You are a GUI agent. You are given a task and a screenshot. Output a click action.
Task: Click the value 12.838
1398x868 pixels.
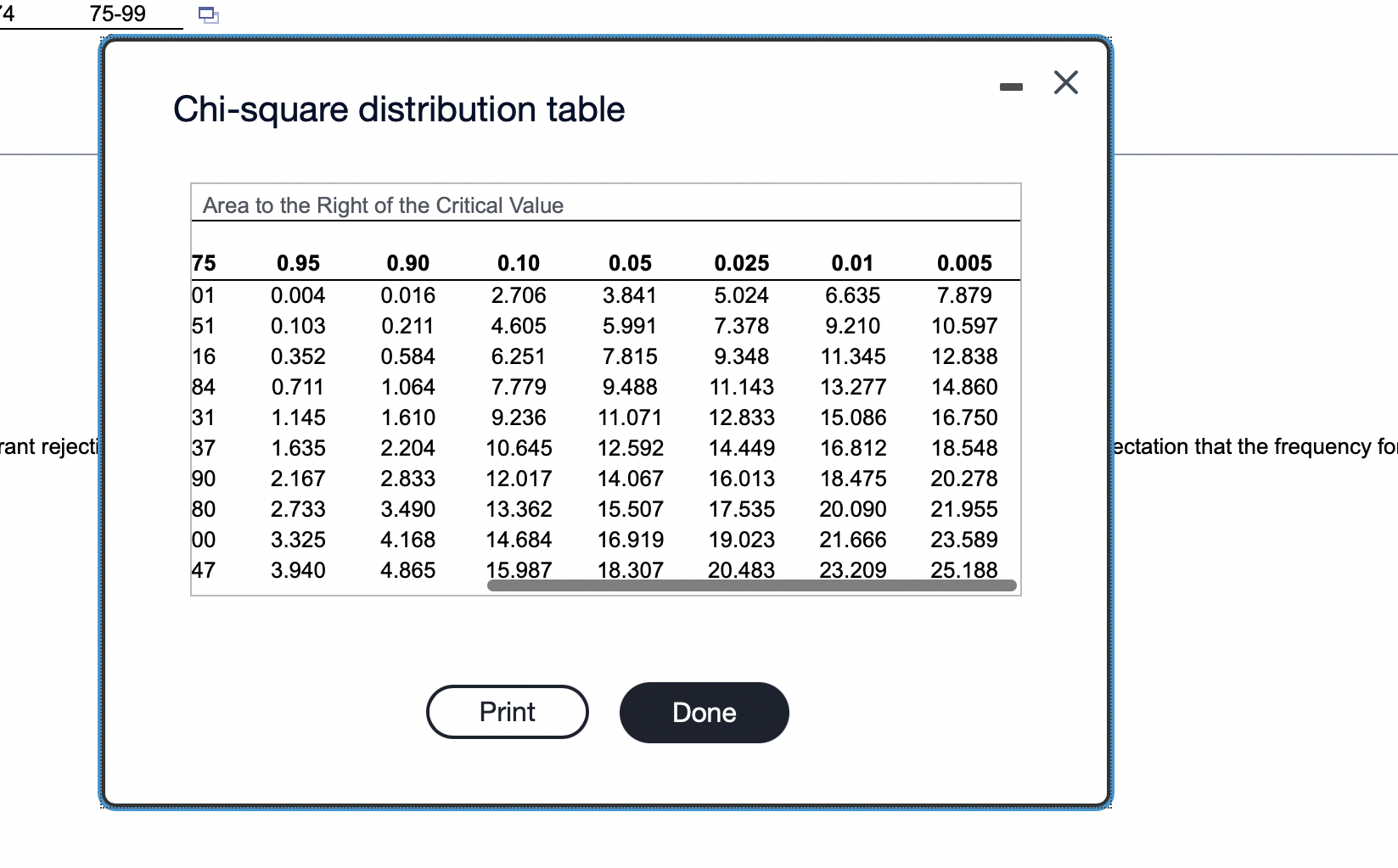(964, 356)
